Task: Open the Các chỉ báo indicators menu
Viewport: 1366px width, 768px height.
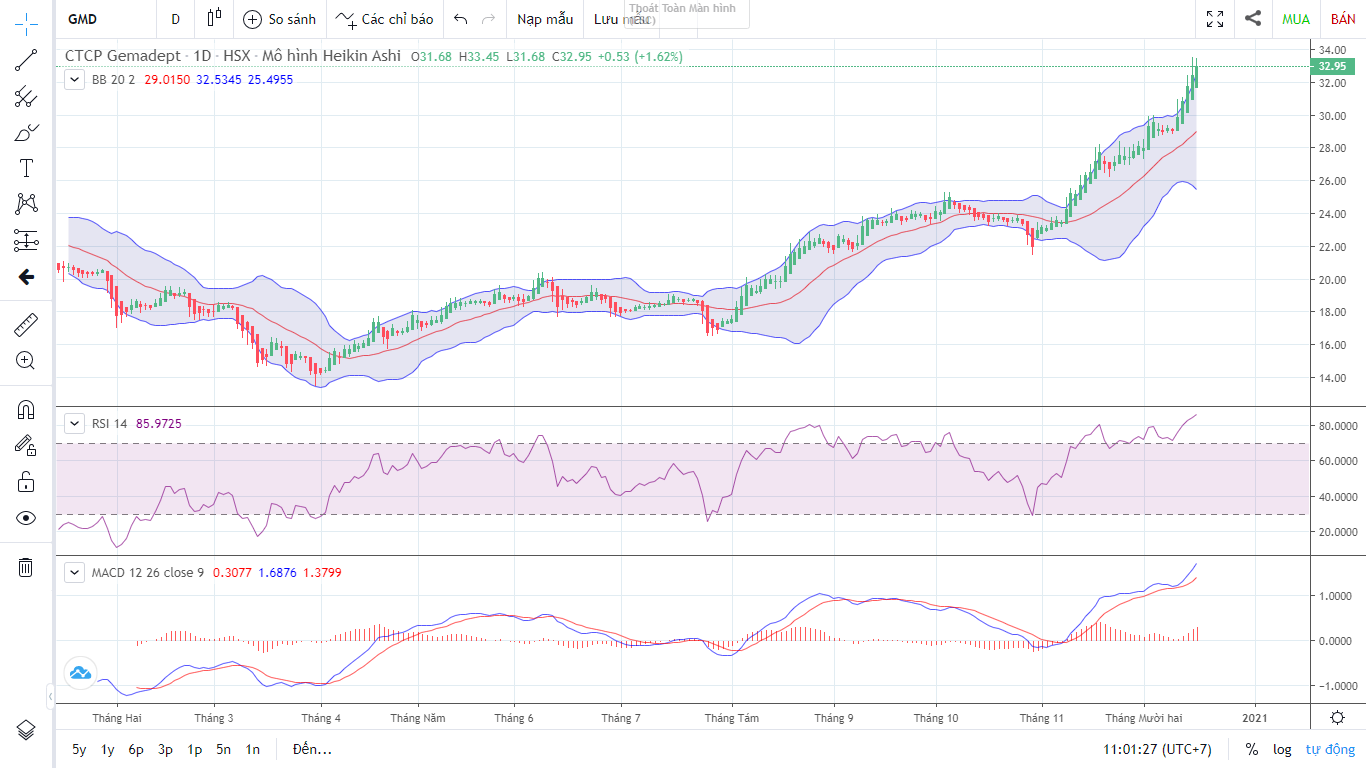Action: tap(385, 19)
